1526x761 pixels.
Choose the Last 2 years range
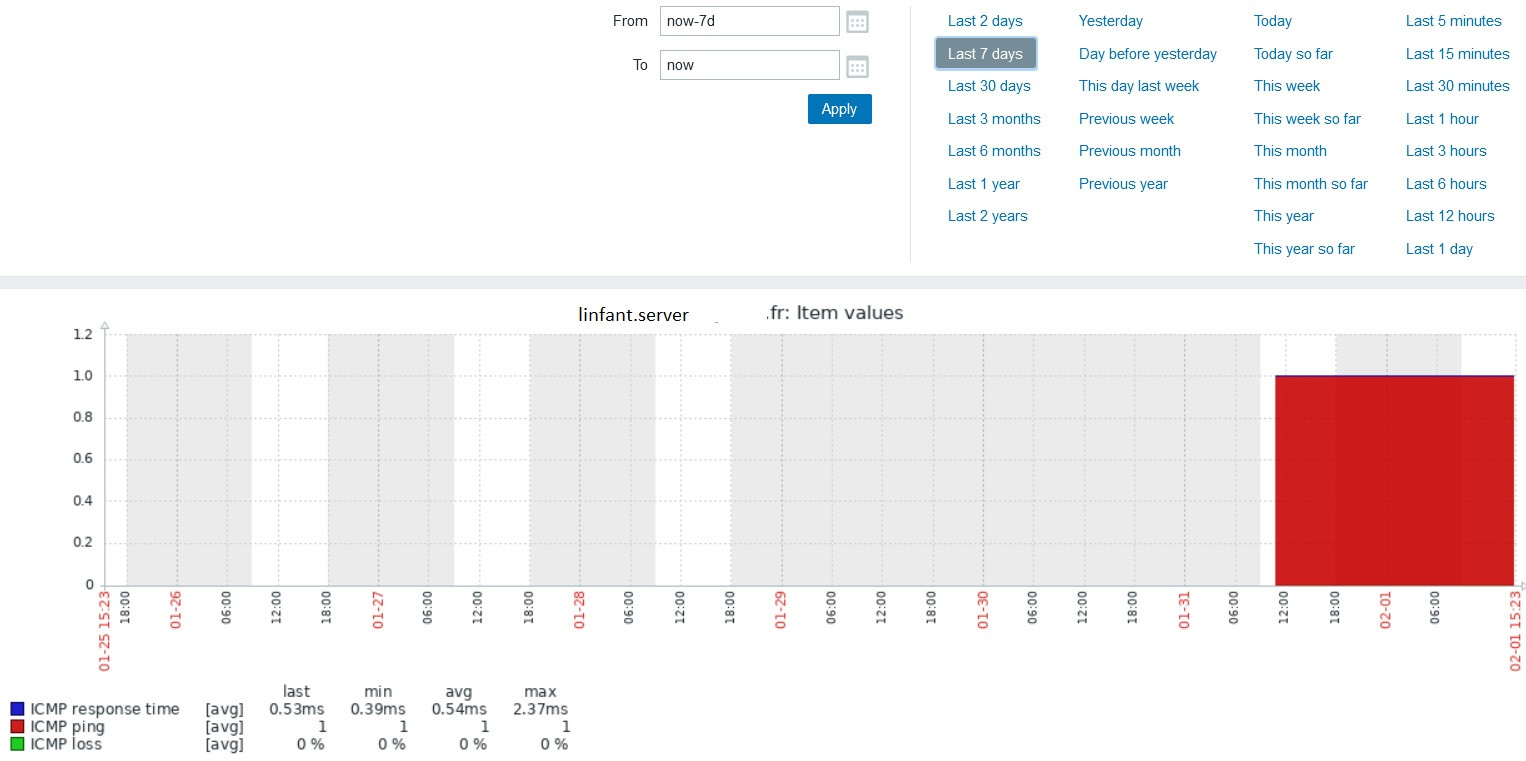987,216
